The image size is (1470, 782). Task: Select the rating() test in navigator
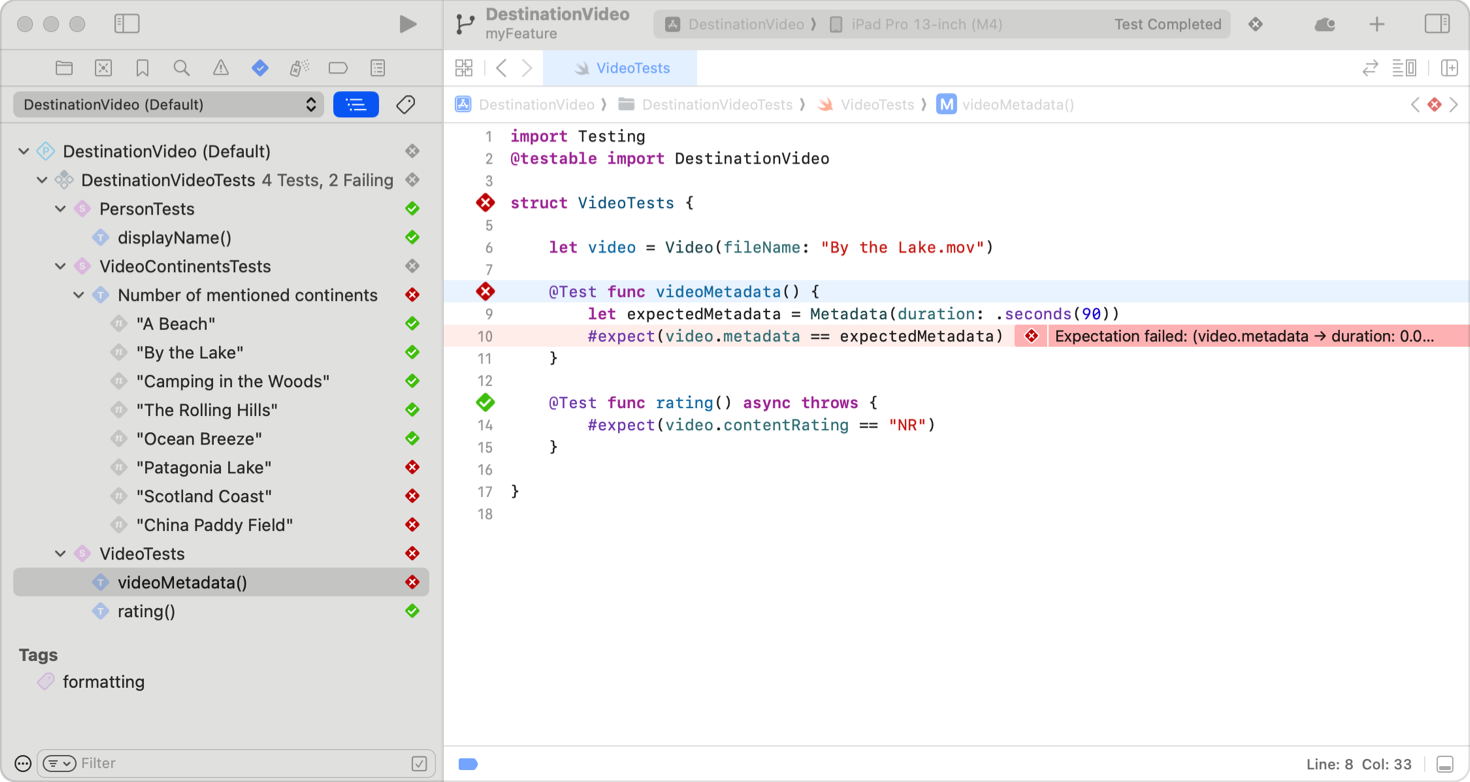pos(146,611)
